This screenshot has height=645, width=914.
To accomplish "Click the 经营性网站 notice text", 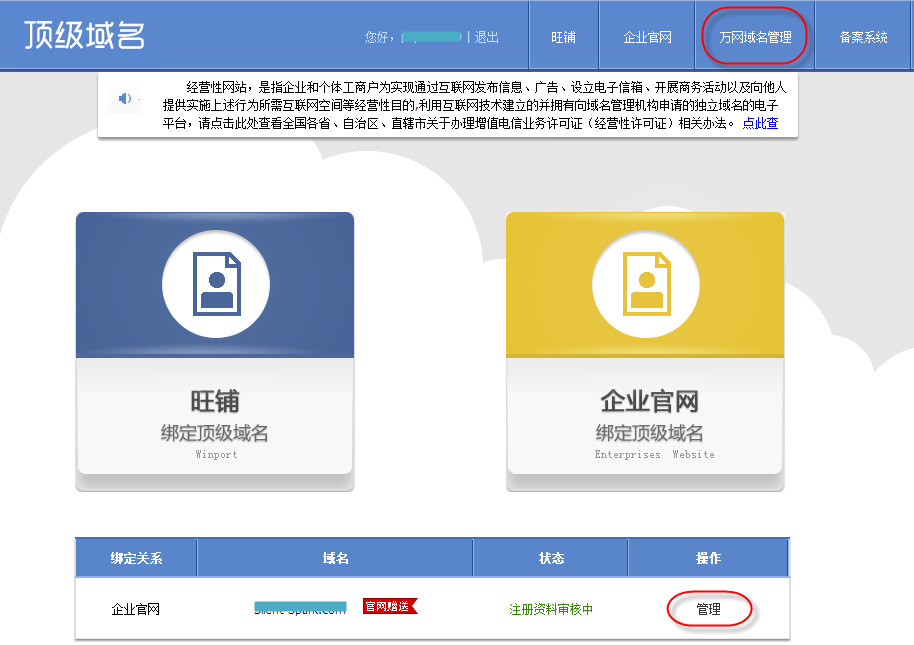I will tap(474, 105).
